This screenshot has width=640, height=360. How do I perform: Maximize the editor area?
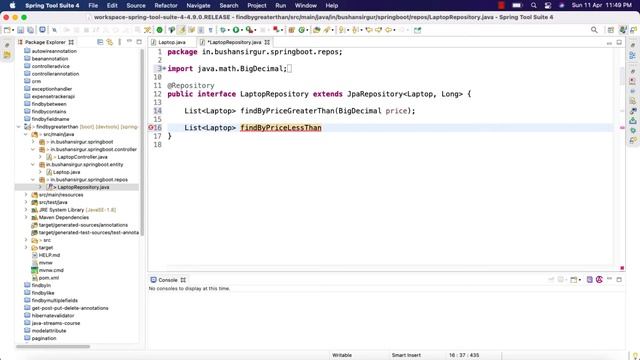pos(619,42)
